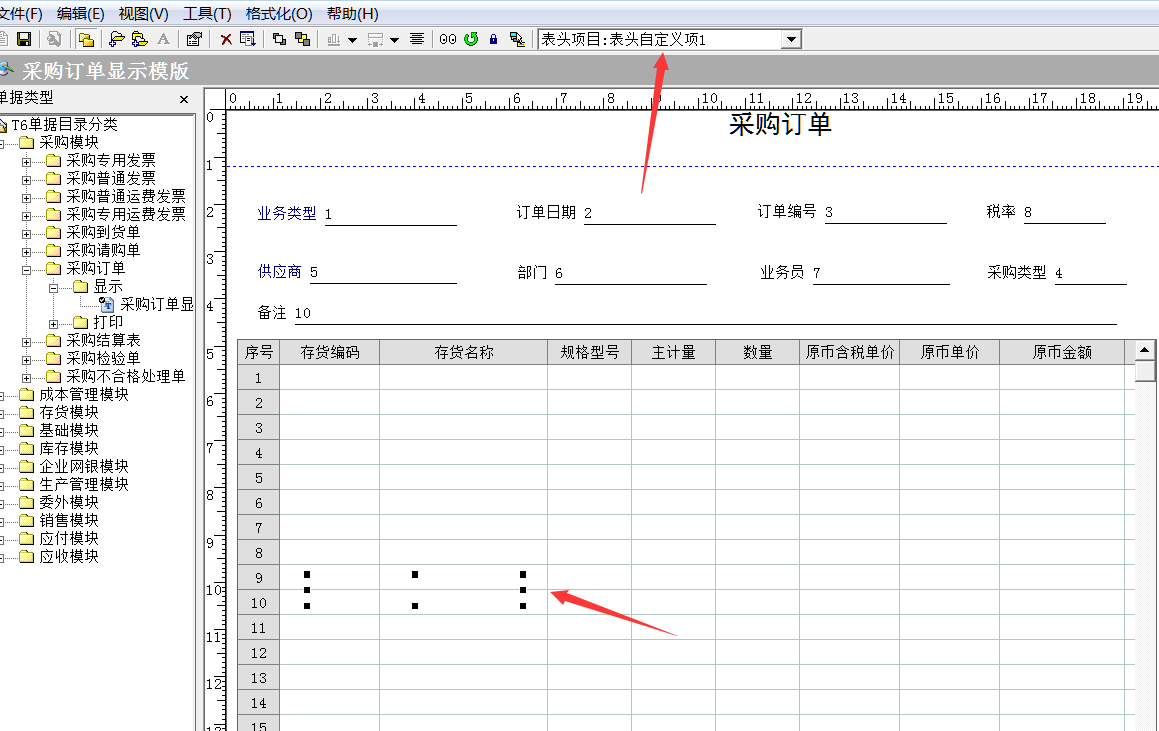Click the 库存模块 folder icon

(x=27, y=448)
